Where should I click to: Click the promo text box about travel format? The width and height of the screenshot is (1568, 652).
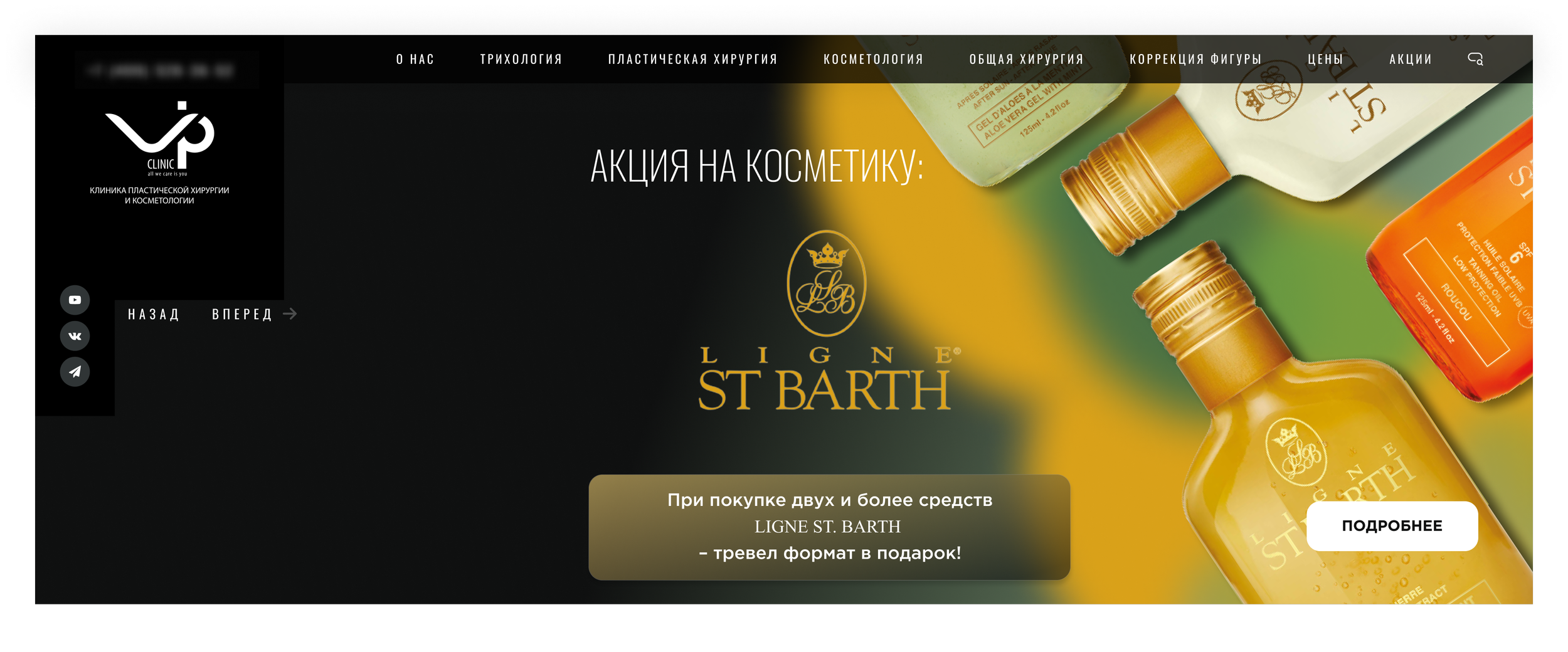pyautogui.click(x=829, y=527)
